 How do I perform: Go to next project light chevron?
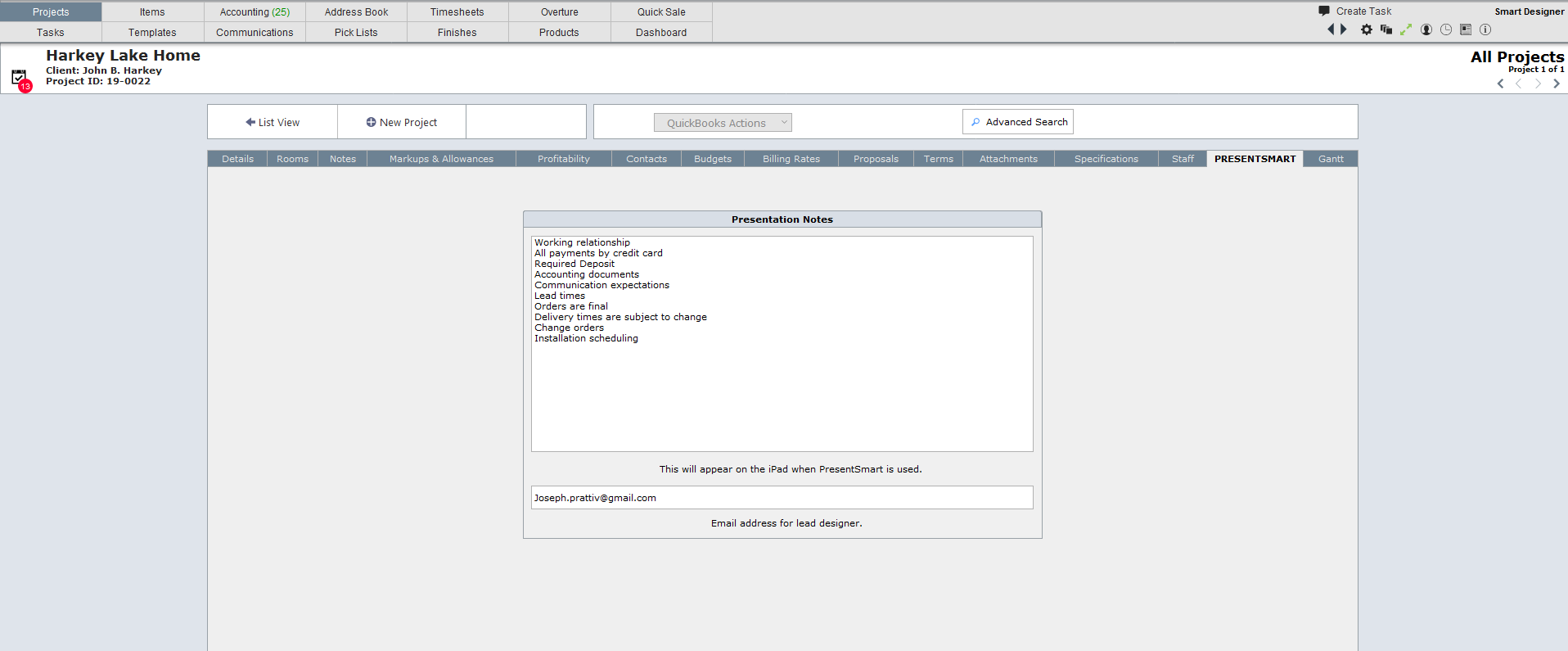pos(1538,84)
